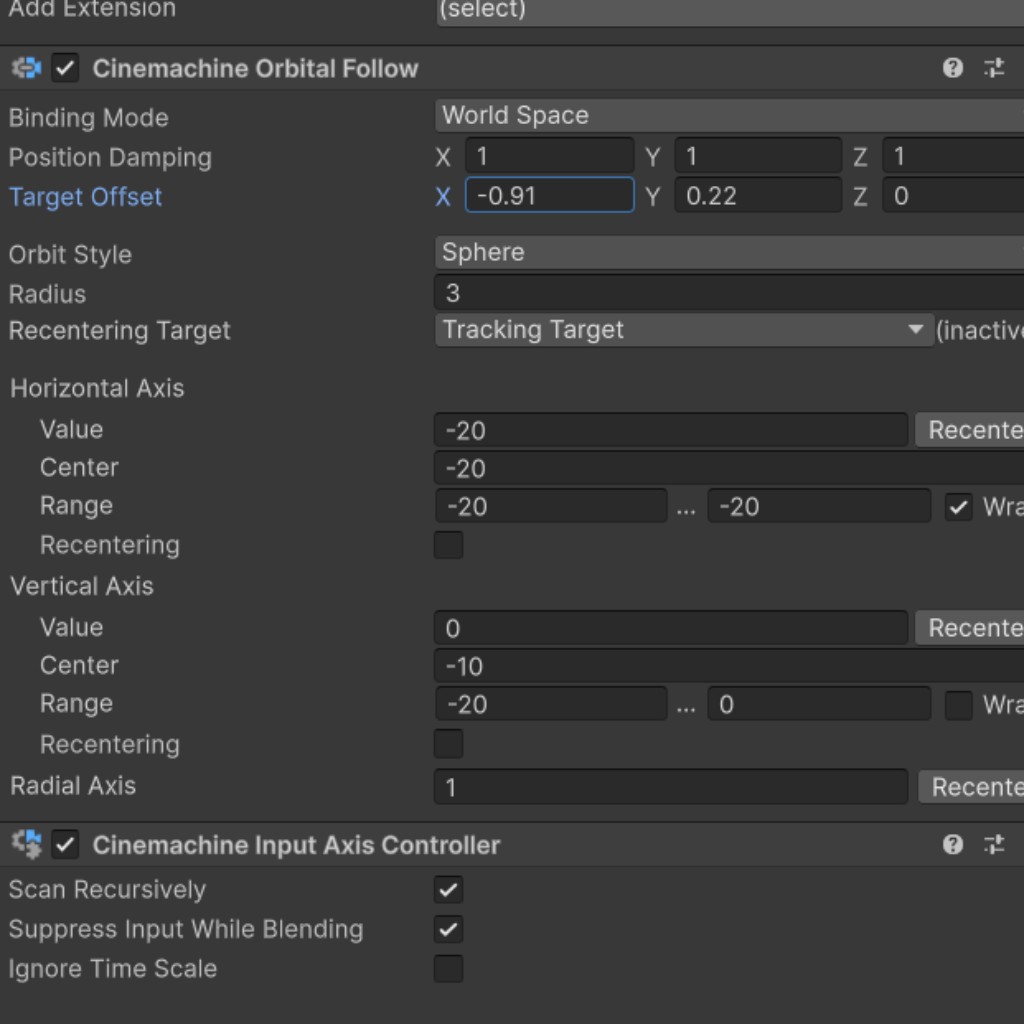Viewport: 1024px width, 1024px height.
Task: Disable the Cinemachine Orbital Follow component checkbox
Action: [65, 68]
